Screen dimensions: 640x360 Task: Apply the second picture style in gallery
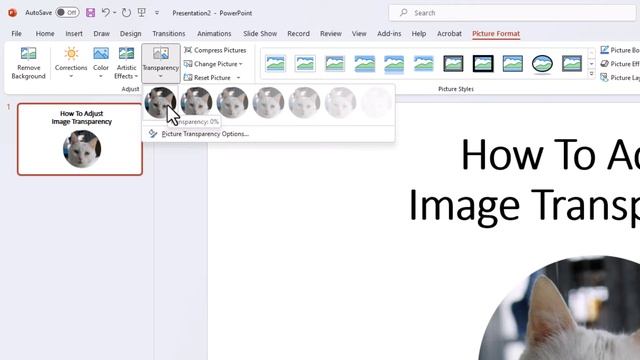tap(305, 64)
